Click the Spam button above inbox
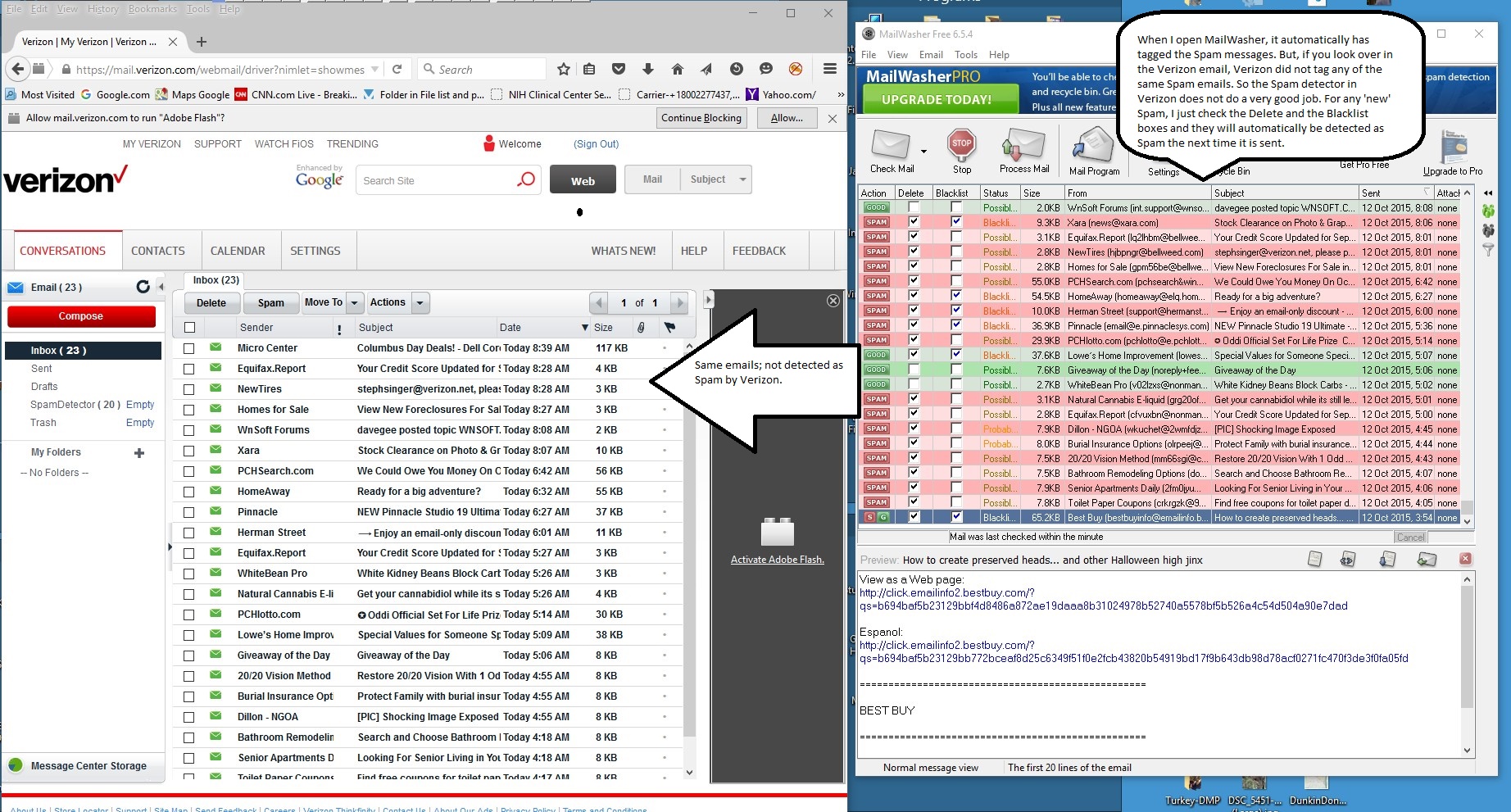 271,302
